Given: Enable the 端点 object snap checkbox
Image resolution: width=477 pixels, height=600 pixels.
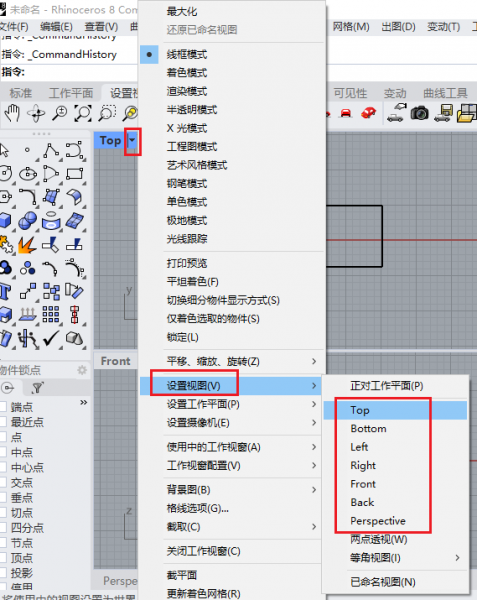Looking at the screenshot, I should [3, 407].
